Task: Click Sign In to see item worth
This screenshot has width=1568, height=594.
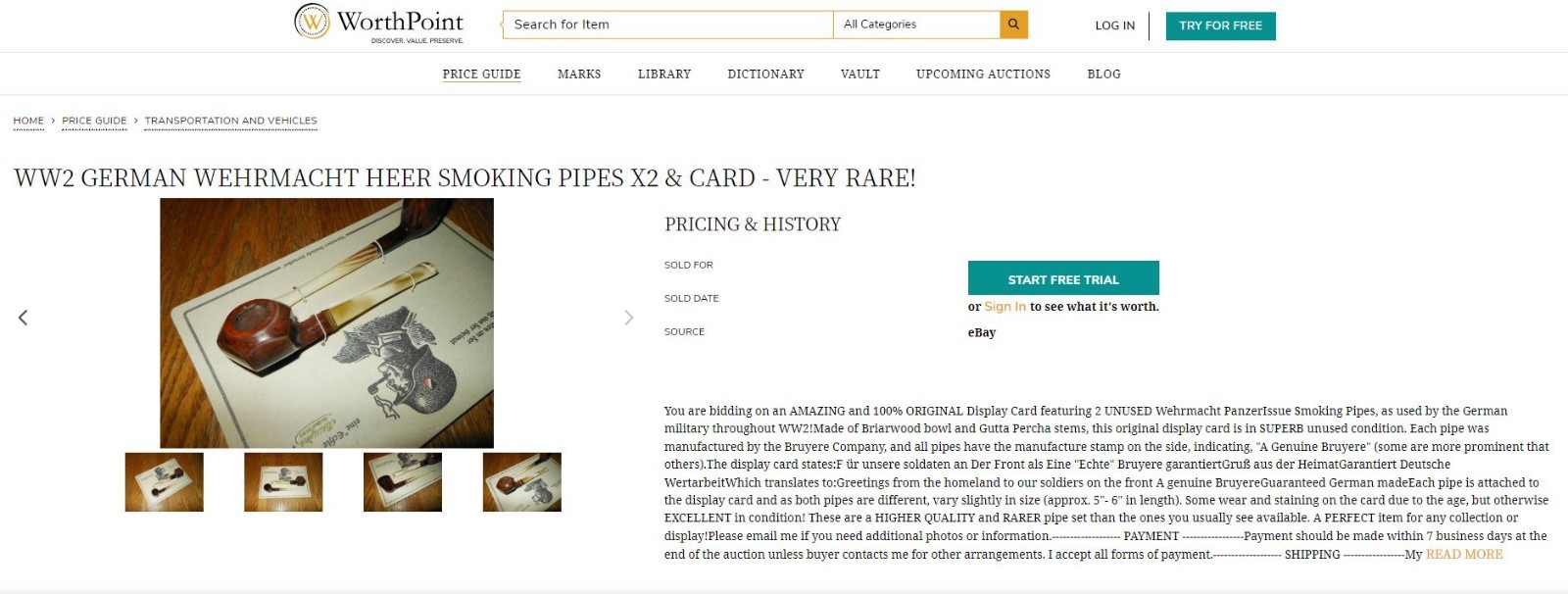Action: pos(1004,306)
